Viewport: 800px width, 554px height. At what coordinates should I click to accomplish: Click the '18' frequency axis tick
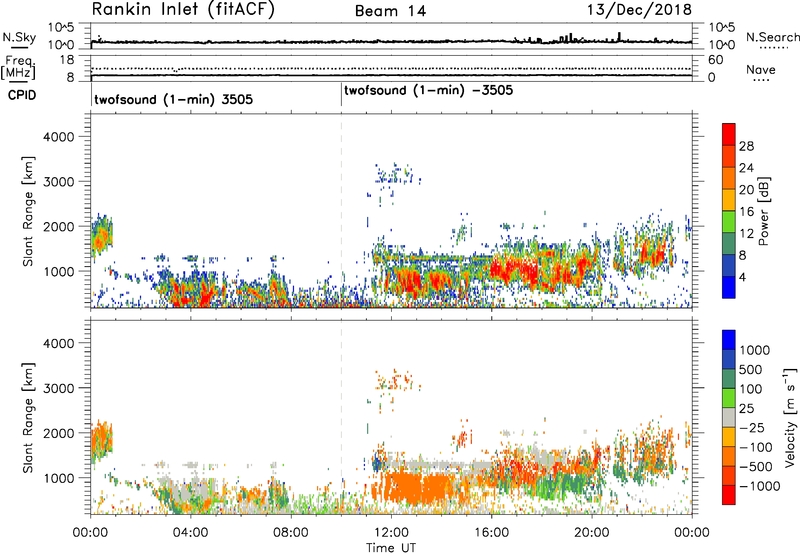coord(68,59)
